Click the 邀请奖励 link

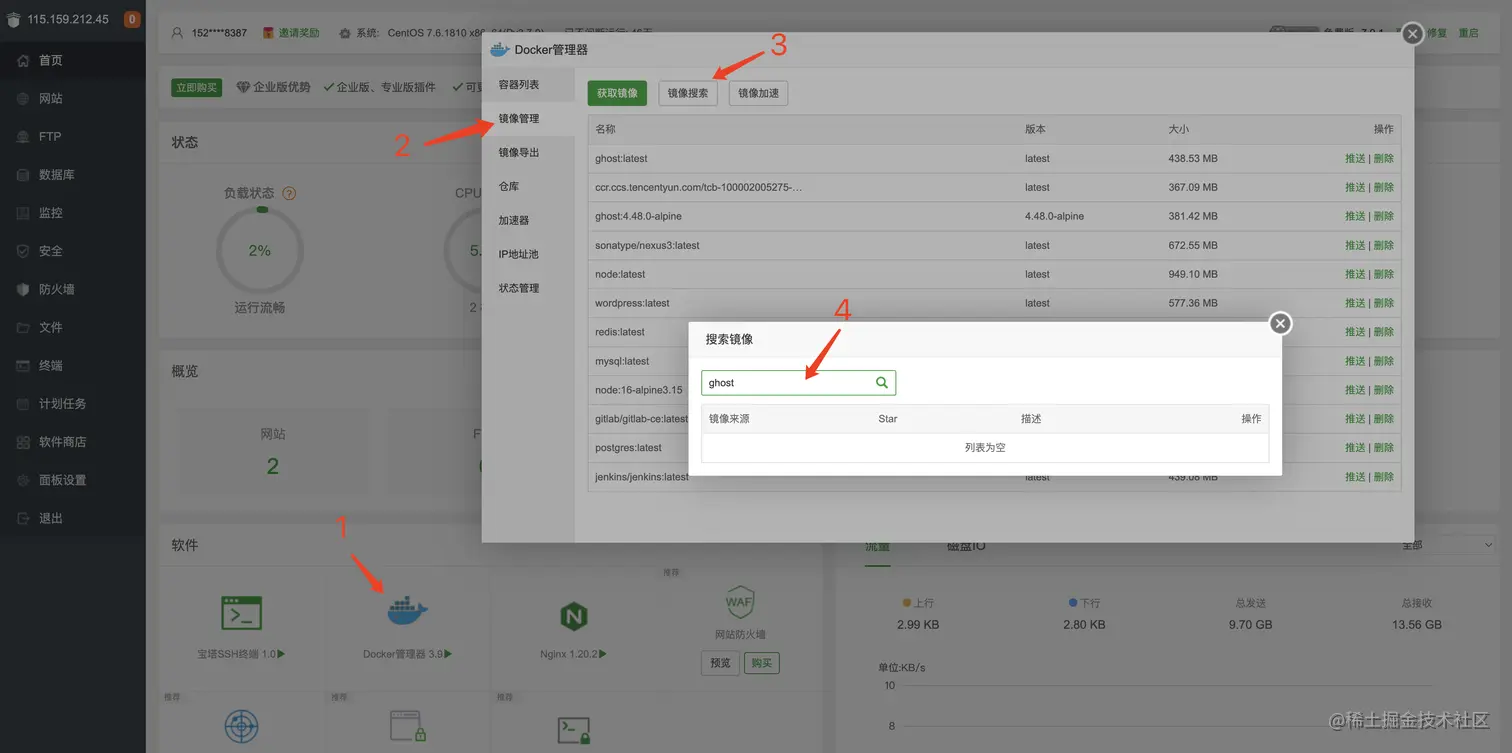tap(299, 32)
